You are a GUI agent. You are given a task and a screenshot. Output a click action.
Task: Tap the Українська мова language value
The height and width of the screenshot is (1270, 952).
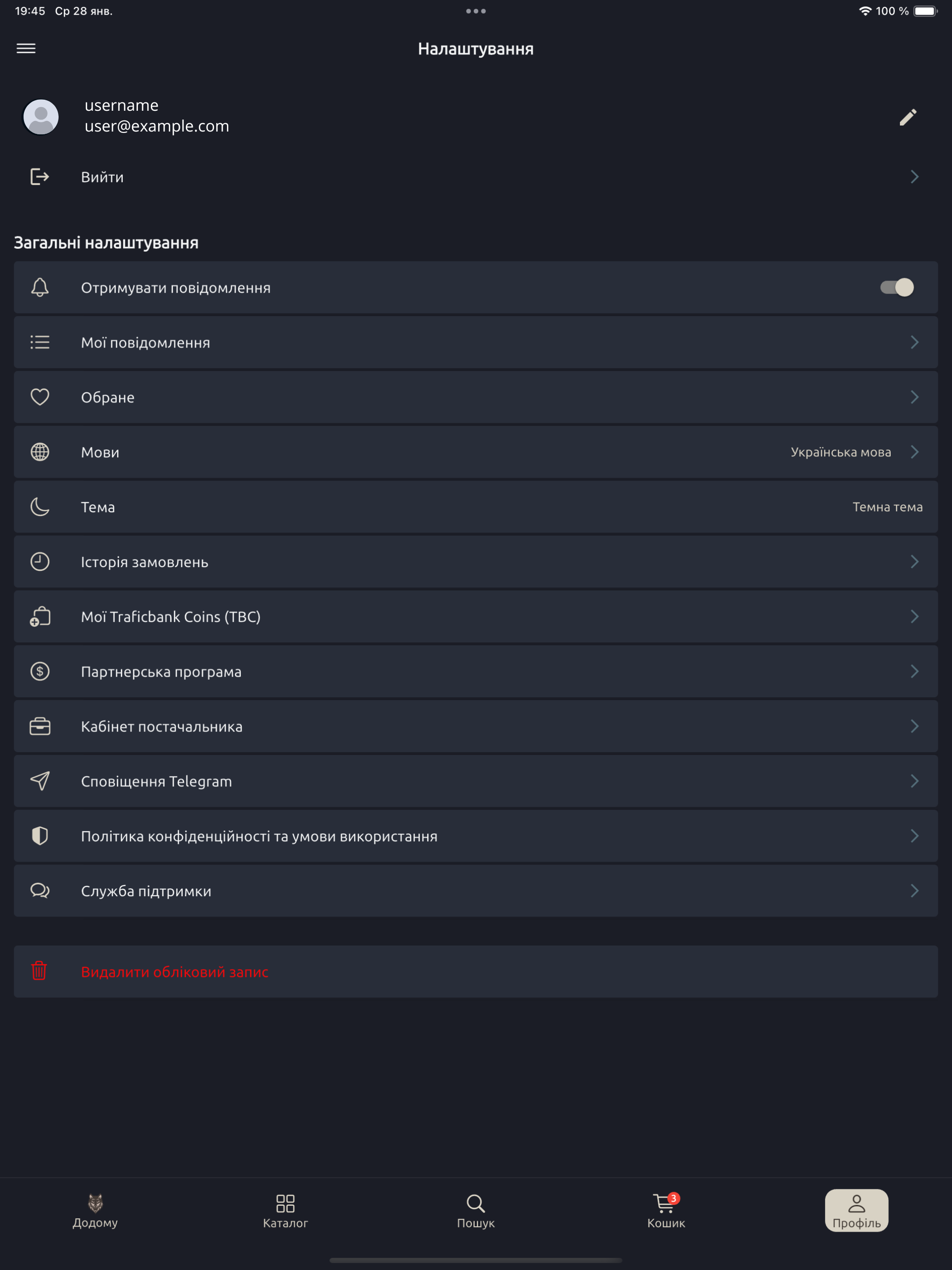841,452
